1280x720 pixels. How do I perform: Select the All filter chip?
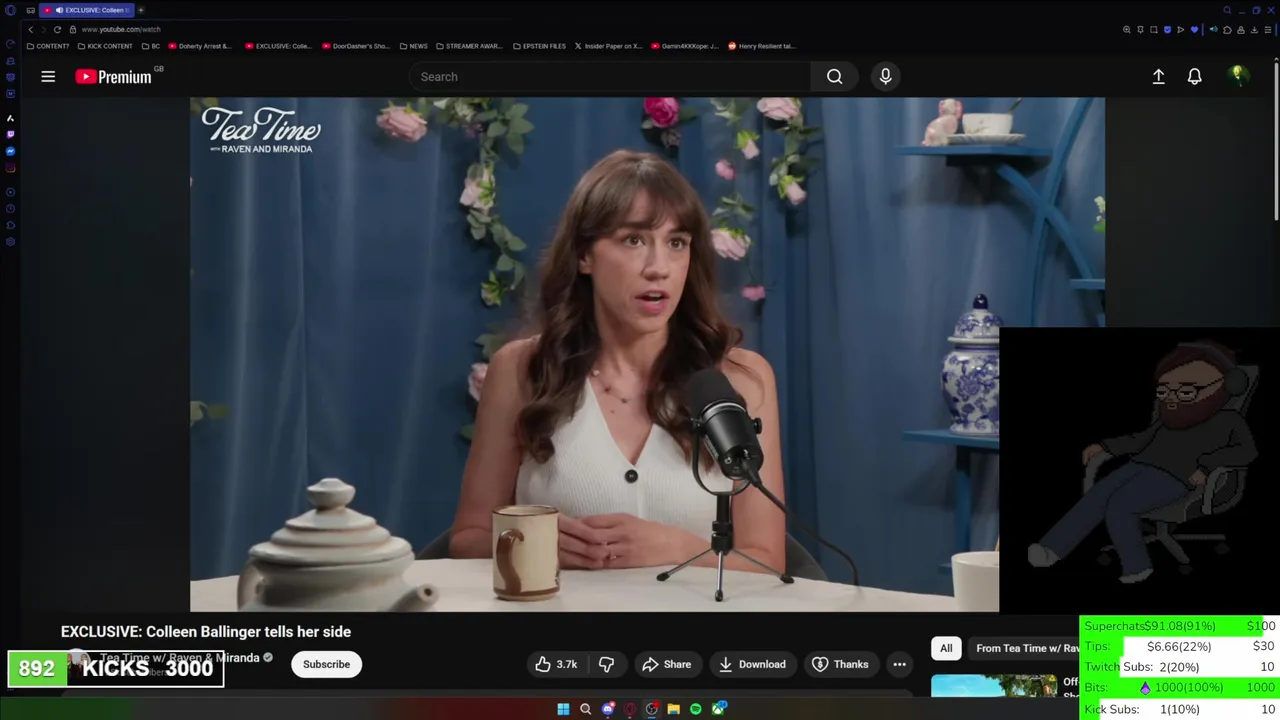(946, 648)
